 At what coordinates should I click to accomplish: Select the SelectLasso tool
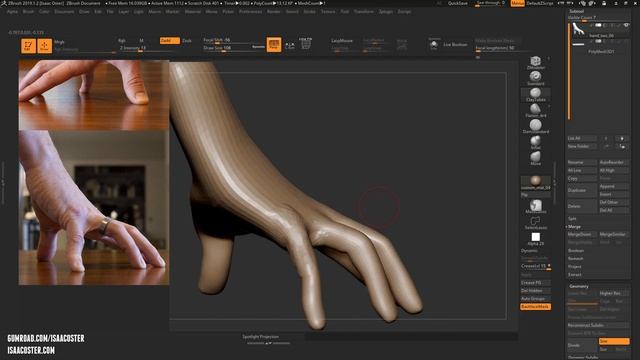tap(536, 222)
